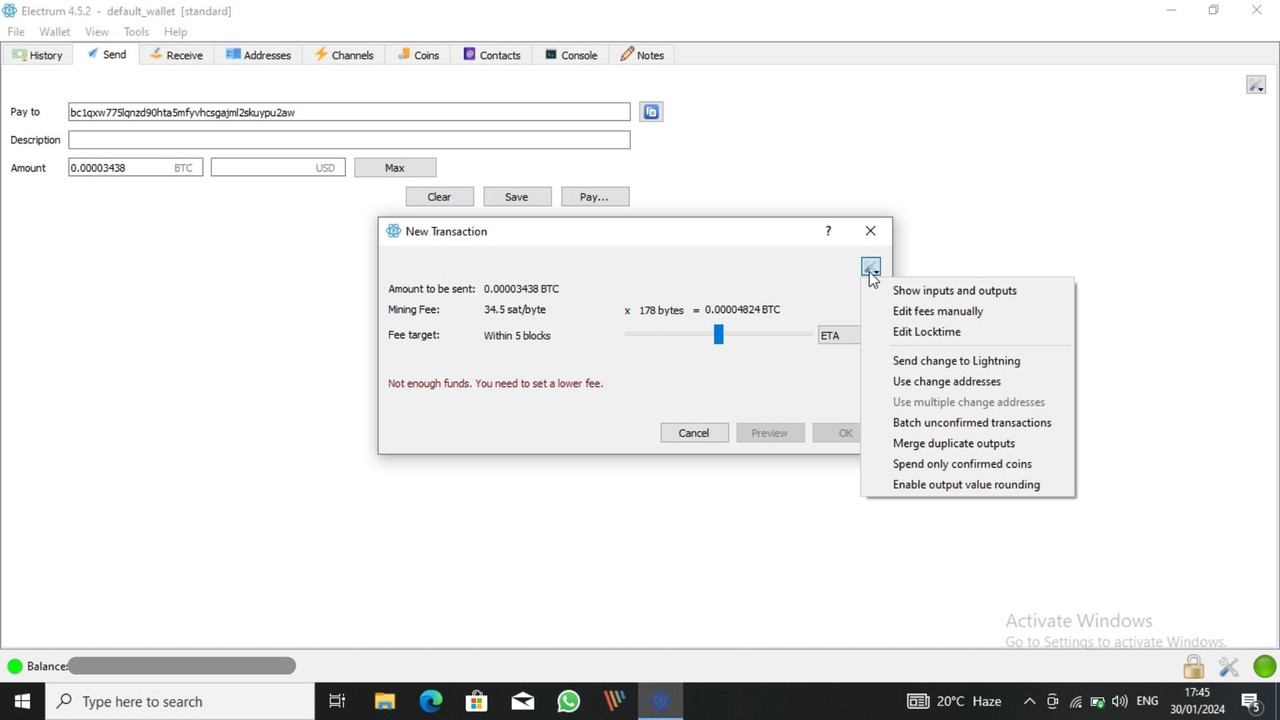Open the tools icon at top right of Send tab
This screenshot has height=720, width=1280.
(1256, 85)
